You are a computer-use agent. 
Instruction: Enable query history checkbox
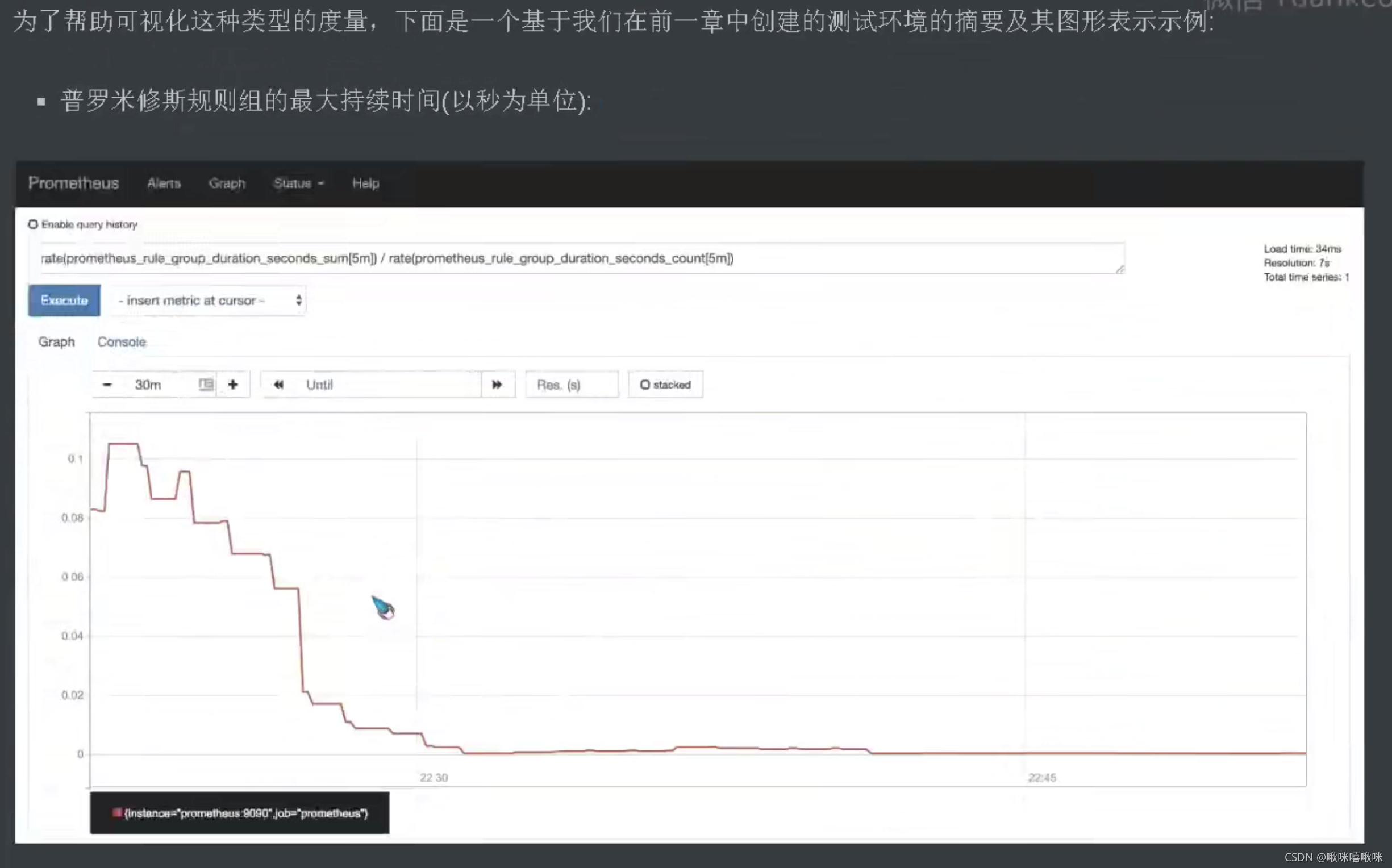tap(34, 224)
